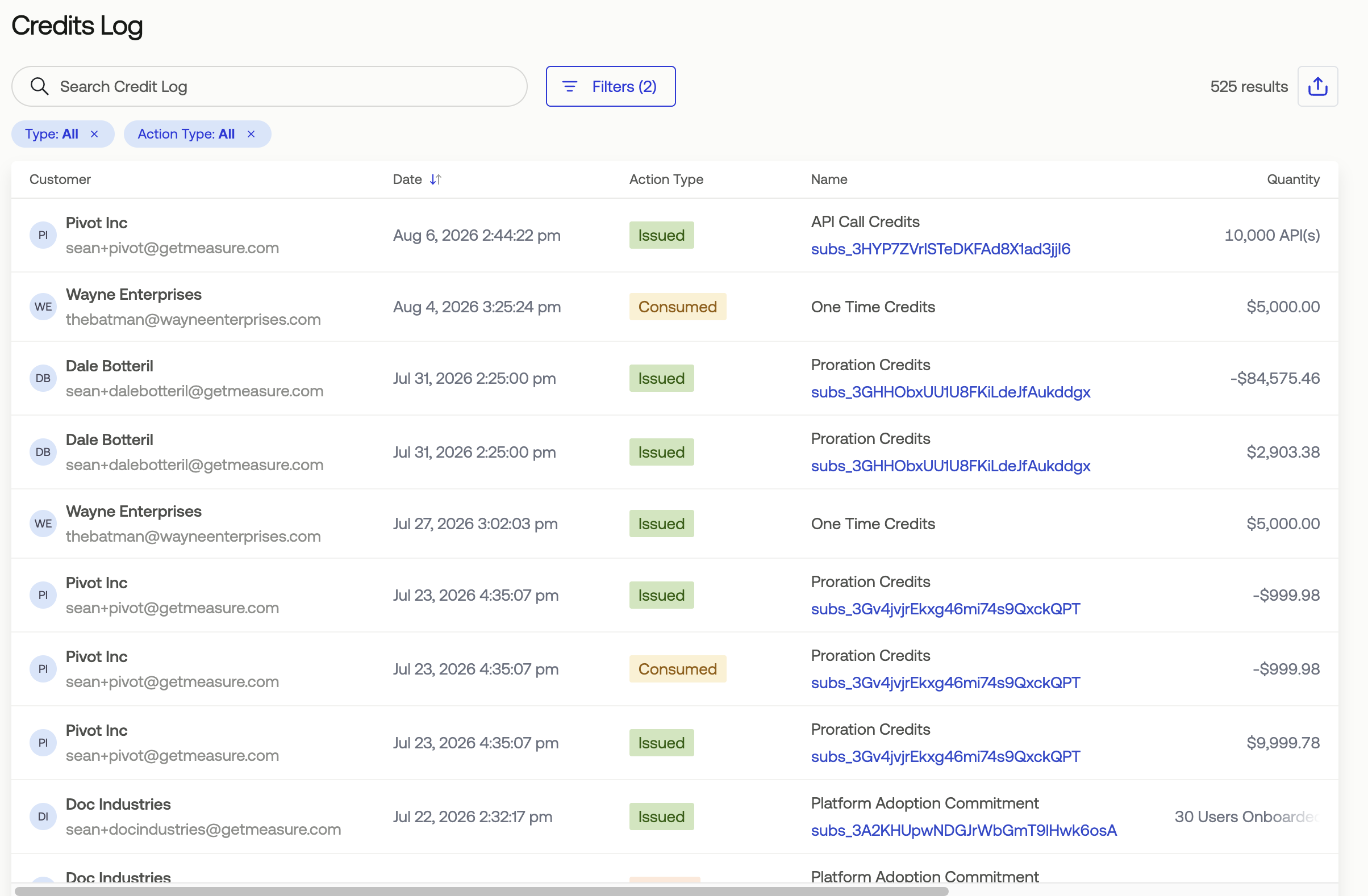Click the PI avatar in first row
Image resolution: width=1368 pixels, height=896 pixels.
[43, 235]
